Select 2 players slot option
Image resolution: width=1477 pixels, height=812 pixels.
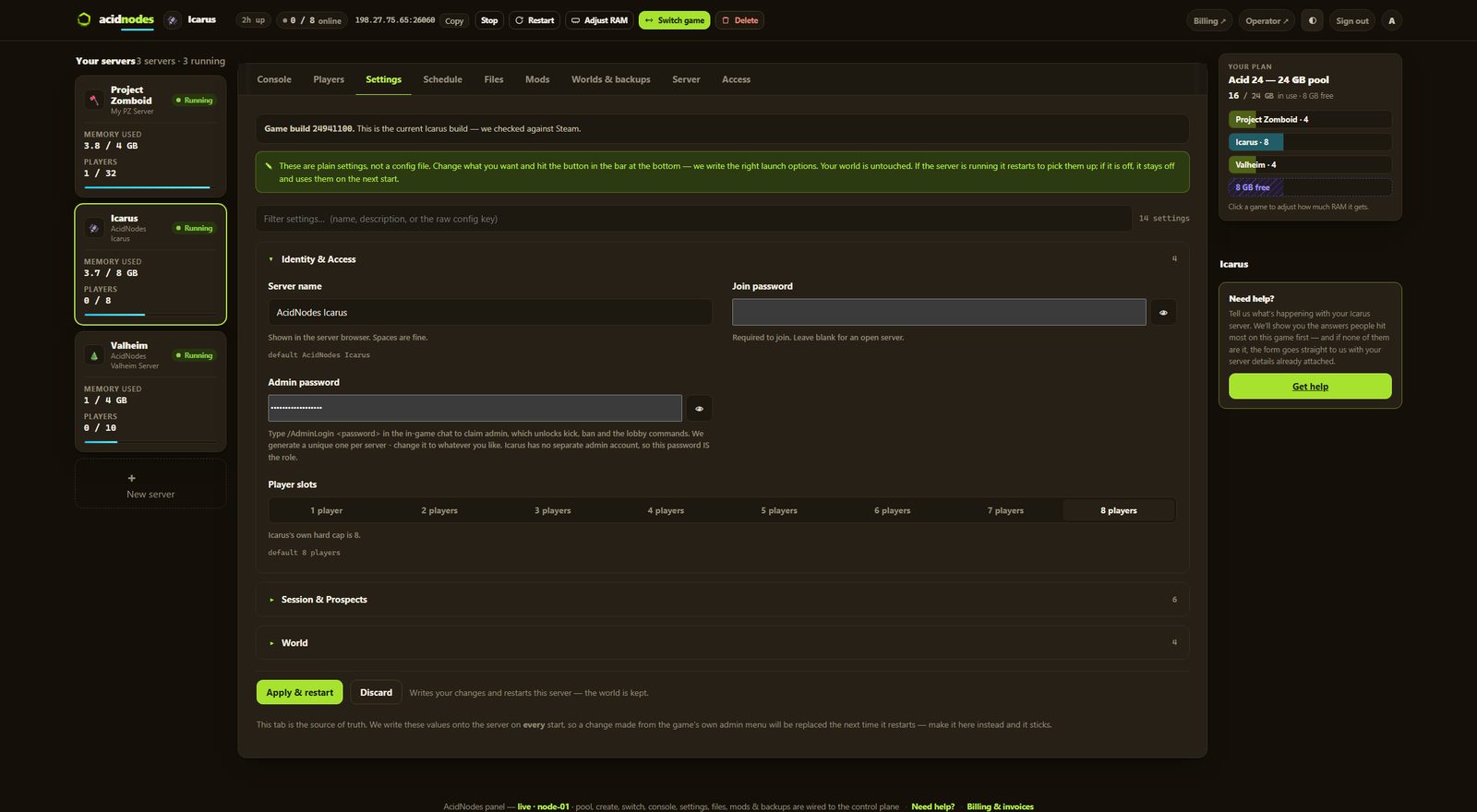(439, 510)
